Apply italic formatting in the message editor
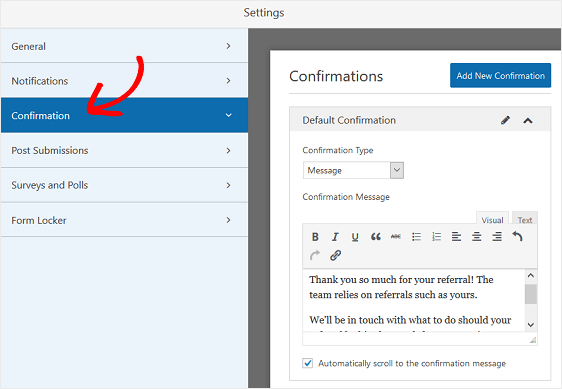Screen dimensions: 562x389 [335, 237]
